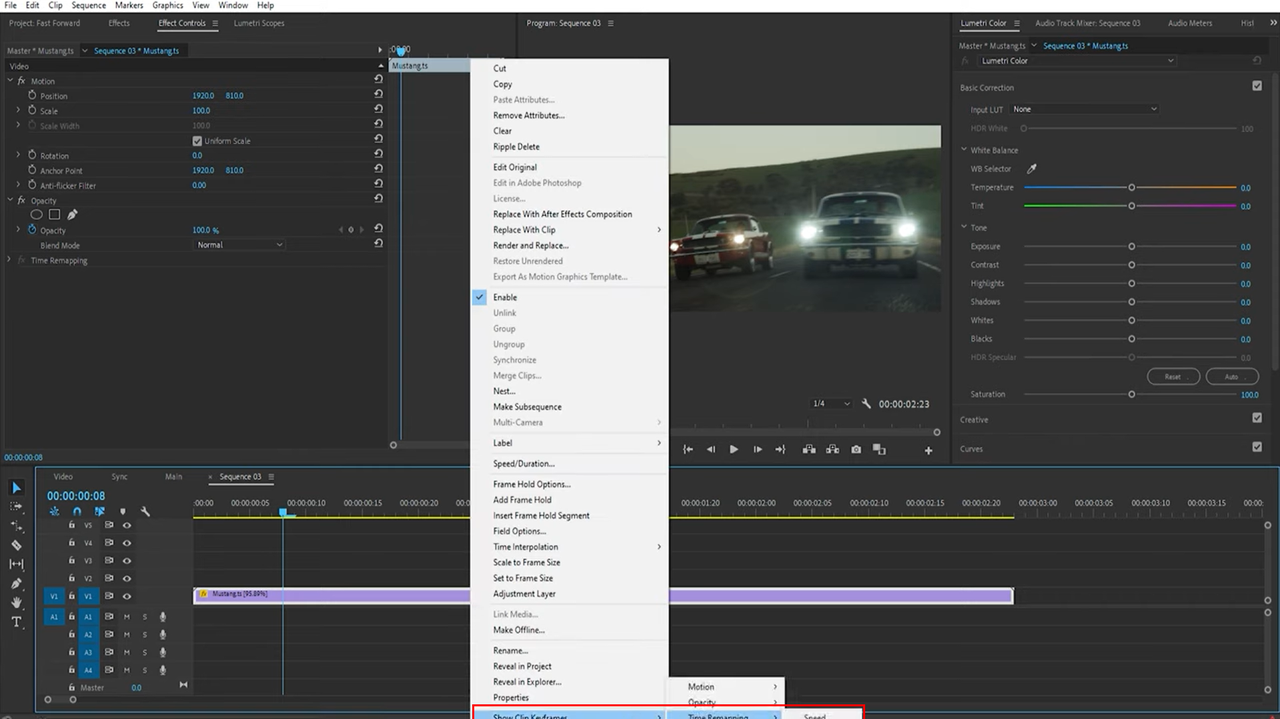The width and height of the screenshot is (1280, 719).
Task: Toggle the Creative section checkbox
Action: (1257, 419)
